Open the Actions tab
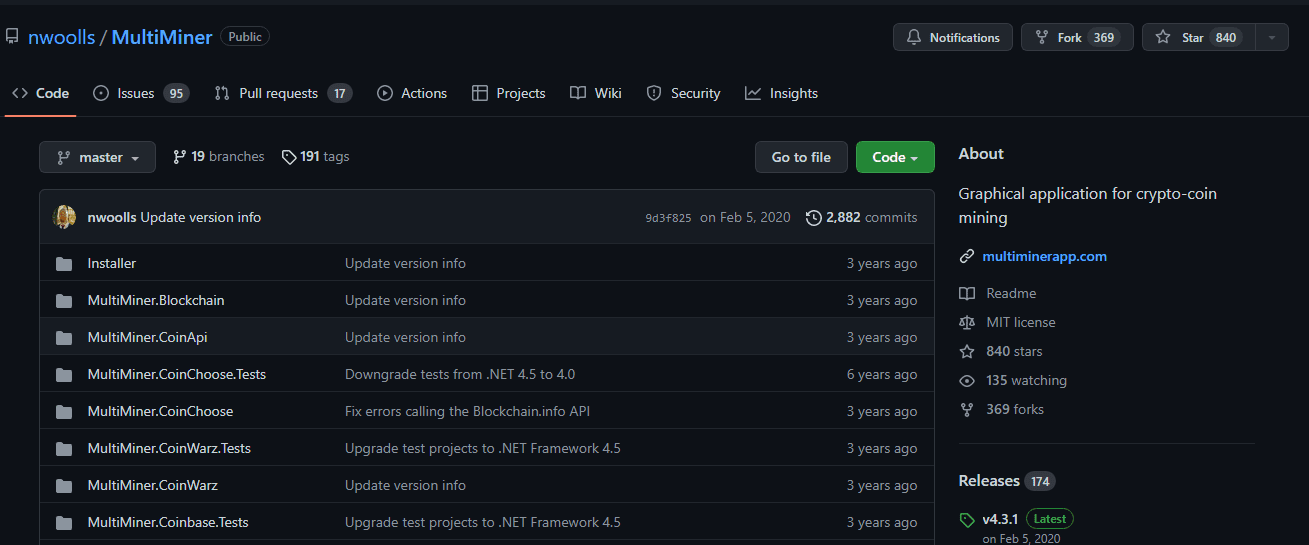Image resolution: width=1309 pixels, height=545 pixels. point(412,93)
